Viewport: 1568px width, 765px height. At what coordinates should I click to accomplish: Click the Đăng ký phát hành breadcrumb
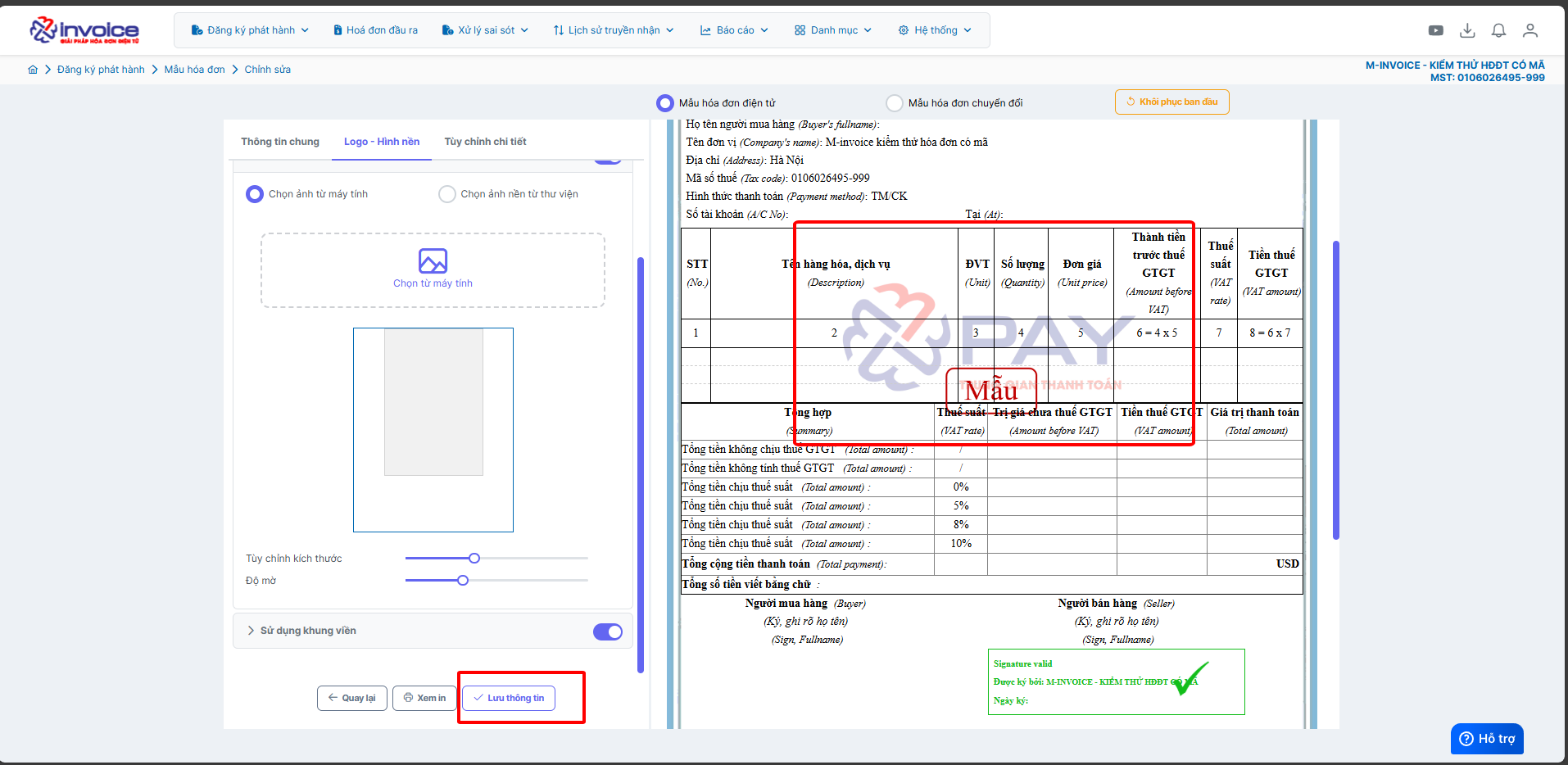pos(101,70)
